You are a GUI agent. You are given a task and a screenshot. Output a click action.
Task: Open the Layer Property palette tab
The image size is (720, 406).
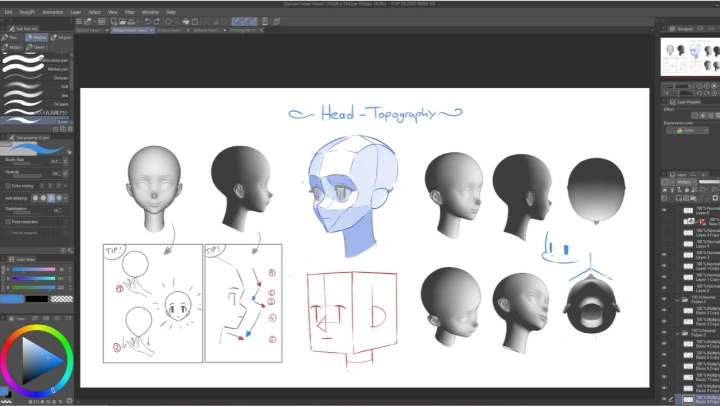pyautogui.click(x=685, y=102)
